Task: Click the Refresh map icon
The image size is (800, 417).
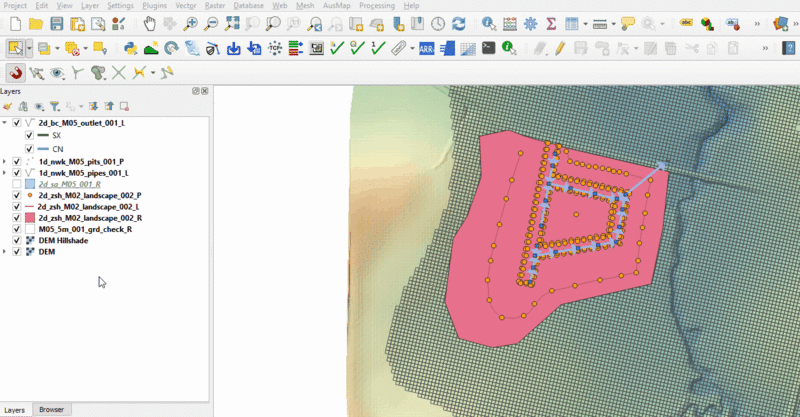Action: [458, 23]
